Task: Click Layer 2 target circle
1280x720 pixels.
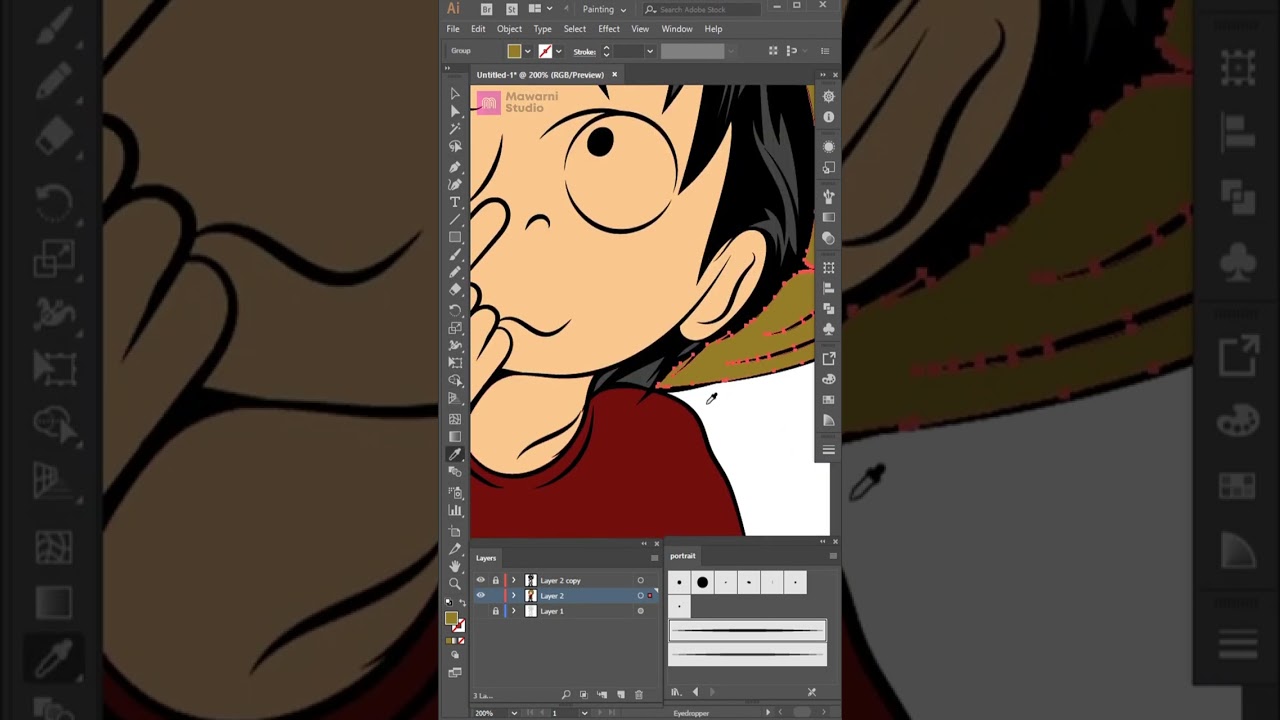Action: pyautogui.click(x=641, y=596)
